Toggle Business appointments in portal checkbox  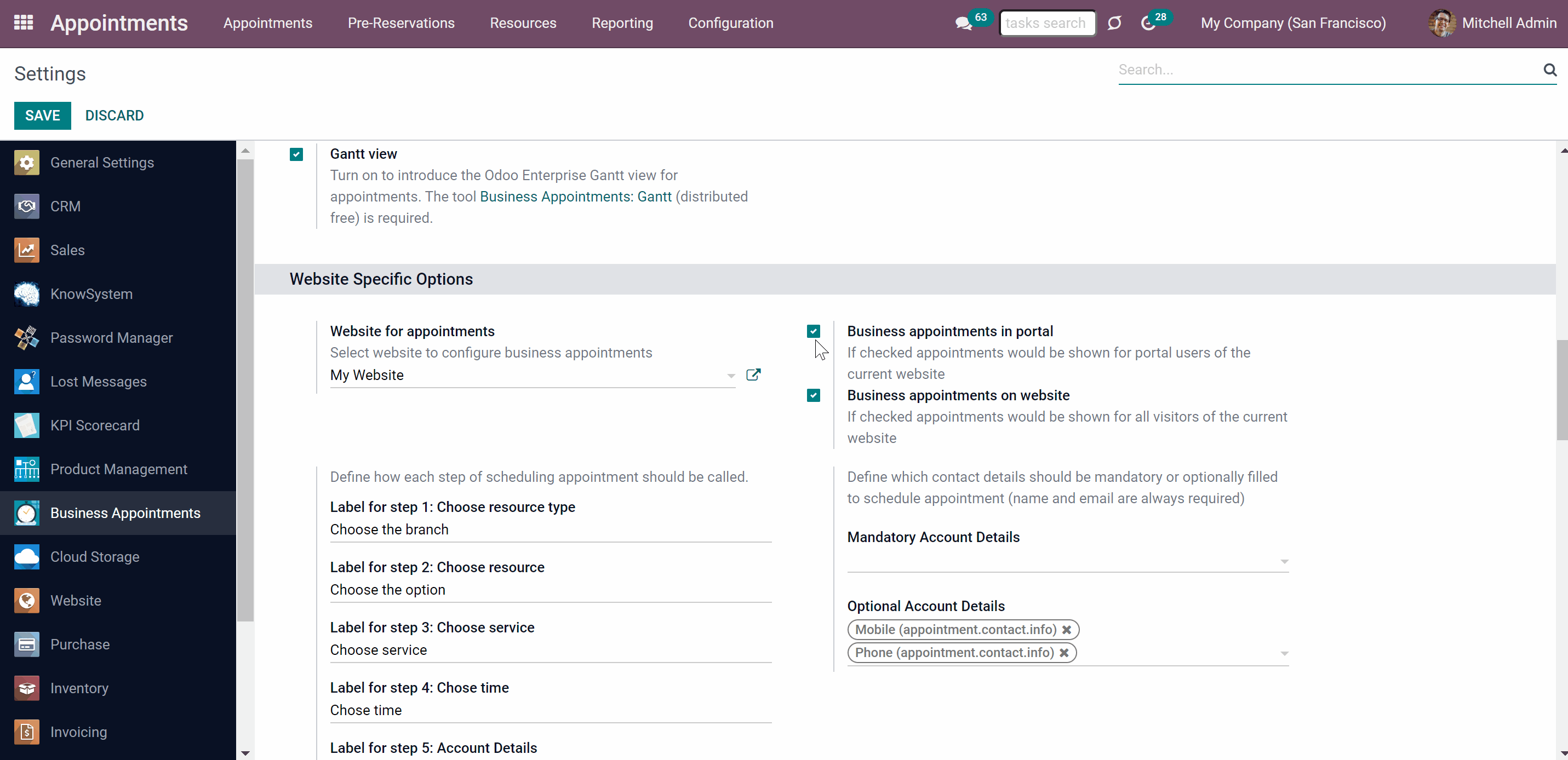[813, 331]
